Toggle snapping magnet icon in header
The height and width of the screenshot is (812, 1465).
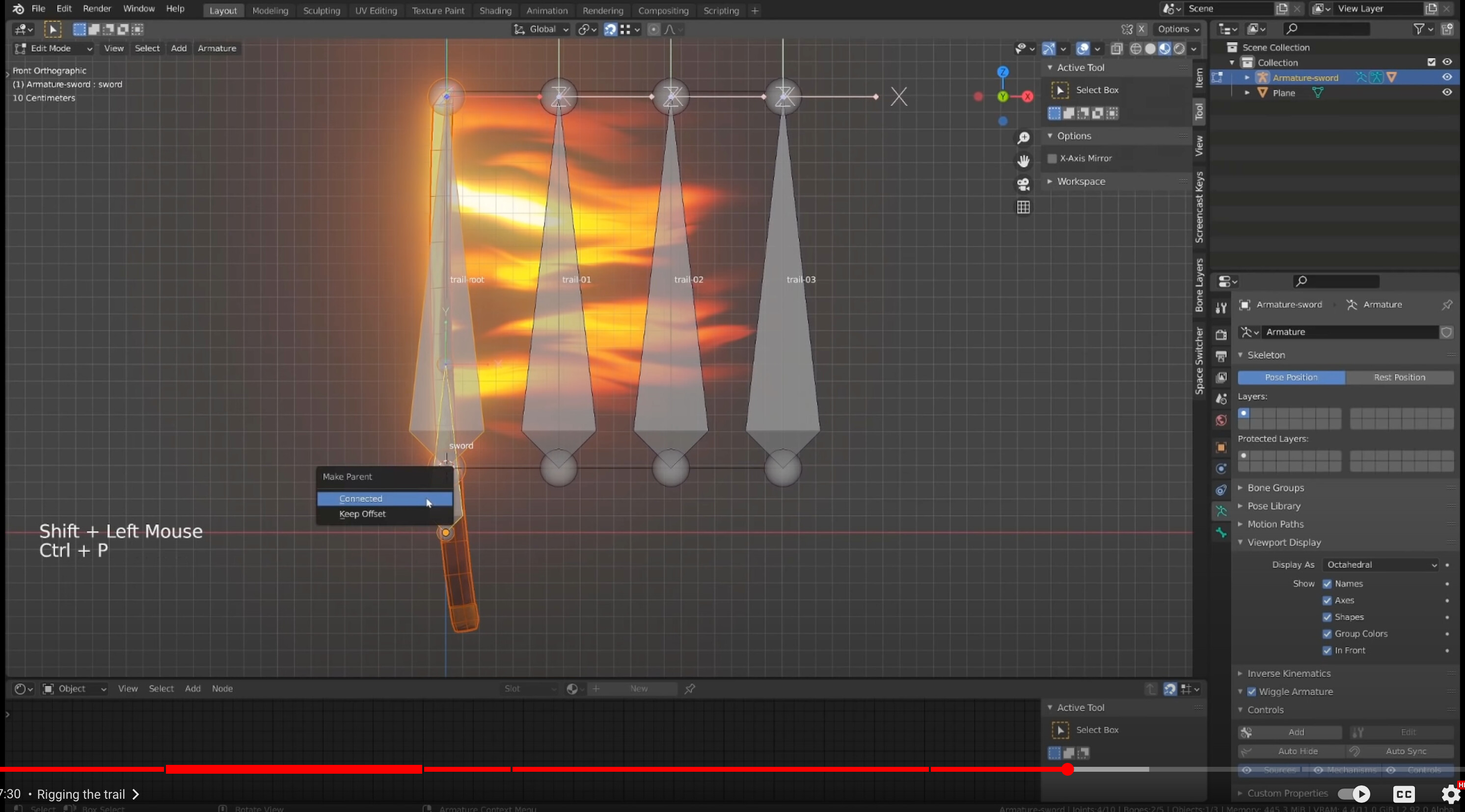(610, 29)
